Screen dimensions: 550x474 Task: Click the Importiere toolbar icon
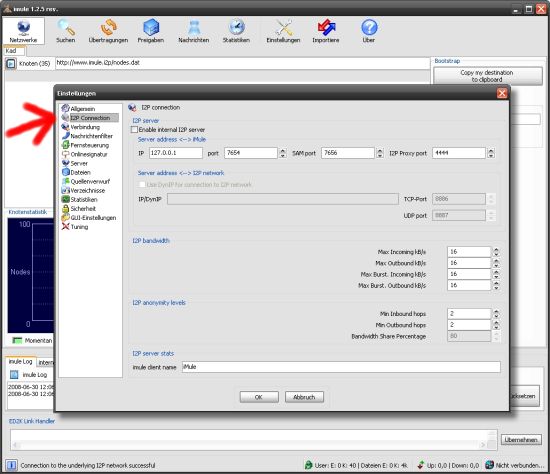(326, 31)
